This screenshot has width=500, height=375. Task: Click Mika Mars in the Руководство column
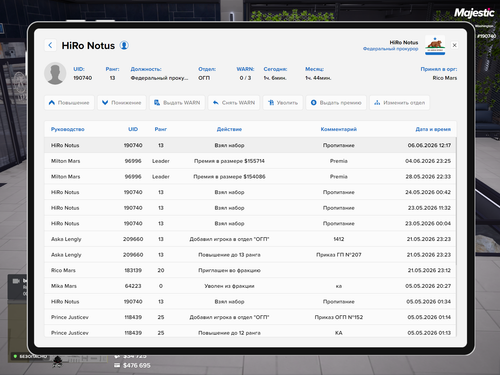point(64,286)
